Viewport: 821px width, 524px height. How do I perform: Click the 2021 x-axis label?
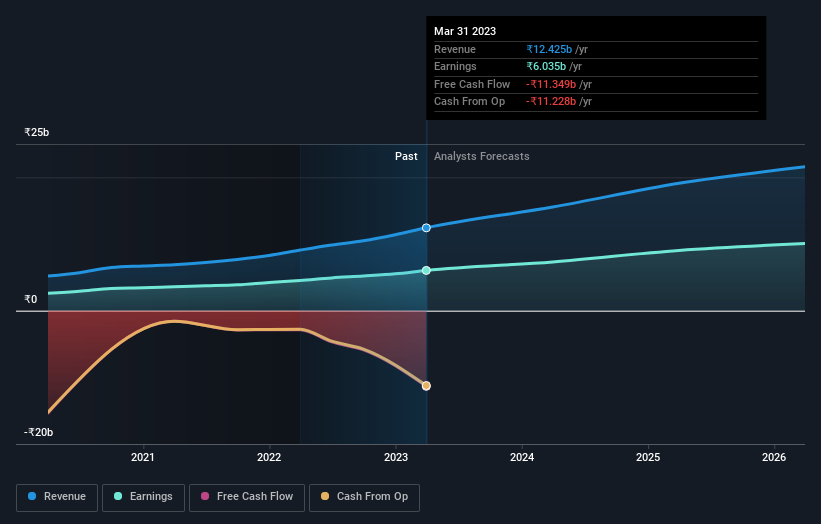tap(142, 458)
